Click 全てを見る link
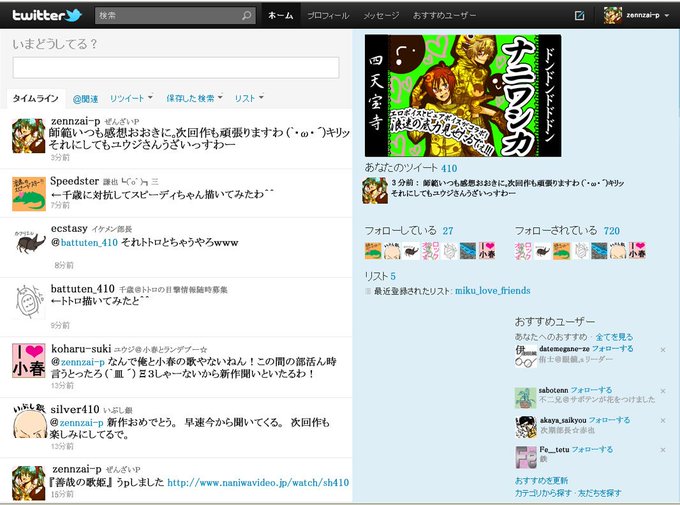The image size is (680, 505). [614, 337]
